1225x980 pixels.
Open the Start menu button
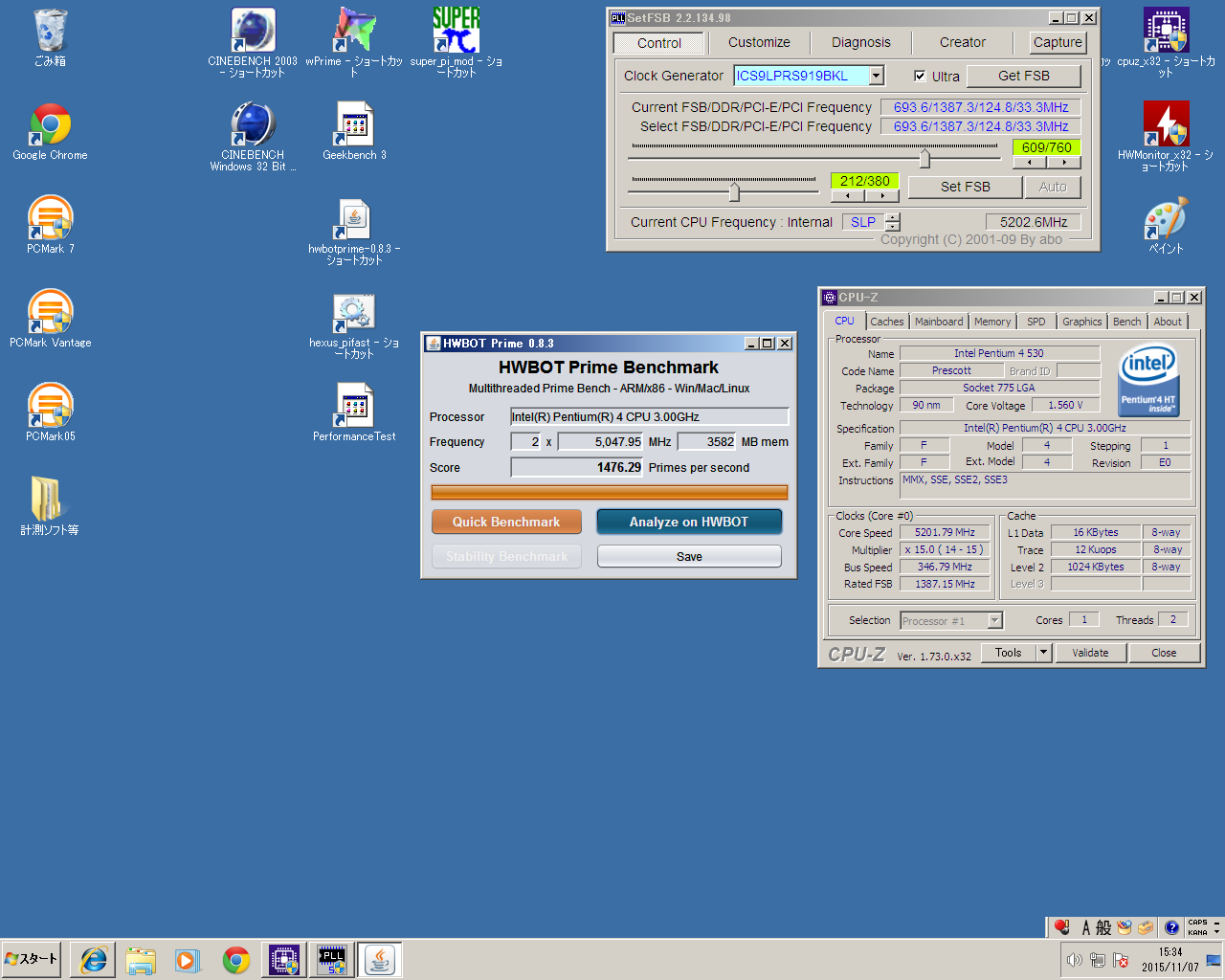coord(32,959)
